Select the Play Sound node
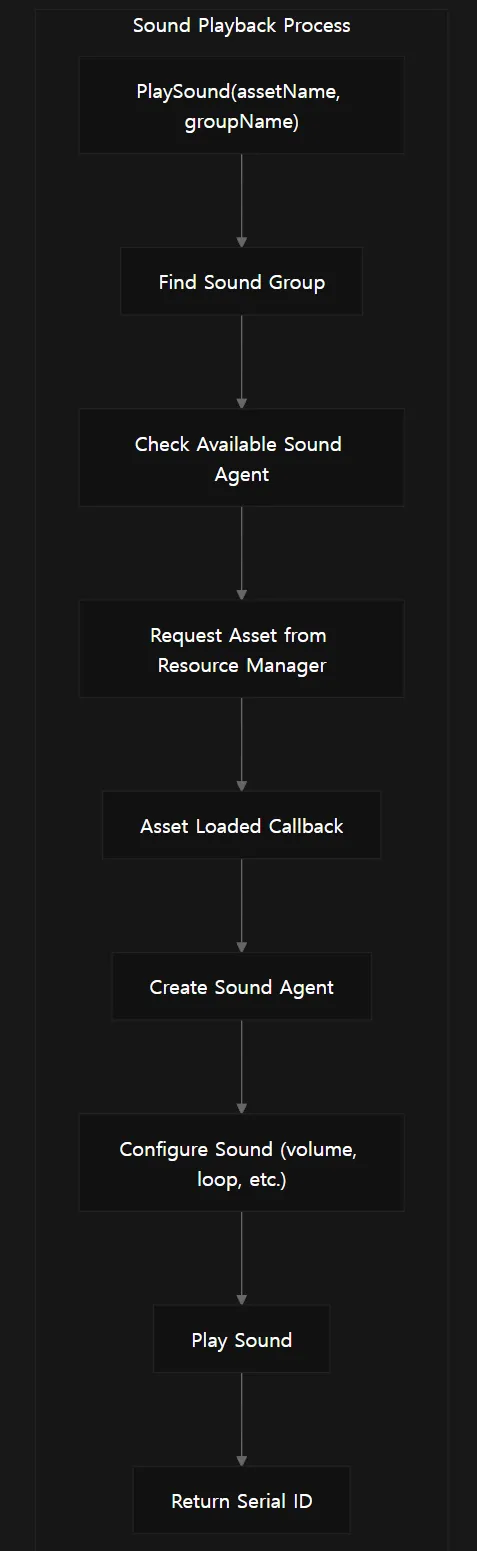The height and width of the screenshot is (1551, 477). [x=241, y=1339]
